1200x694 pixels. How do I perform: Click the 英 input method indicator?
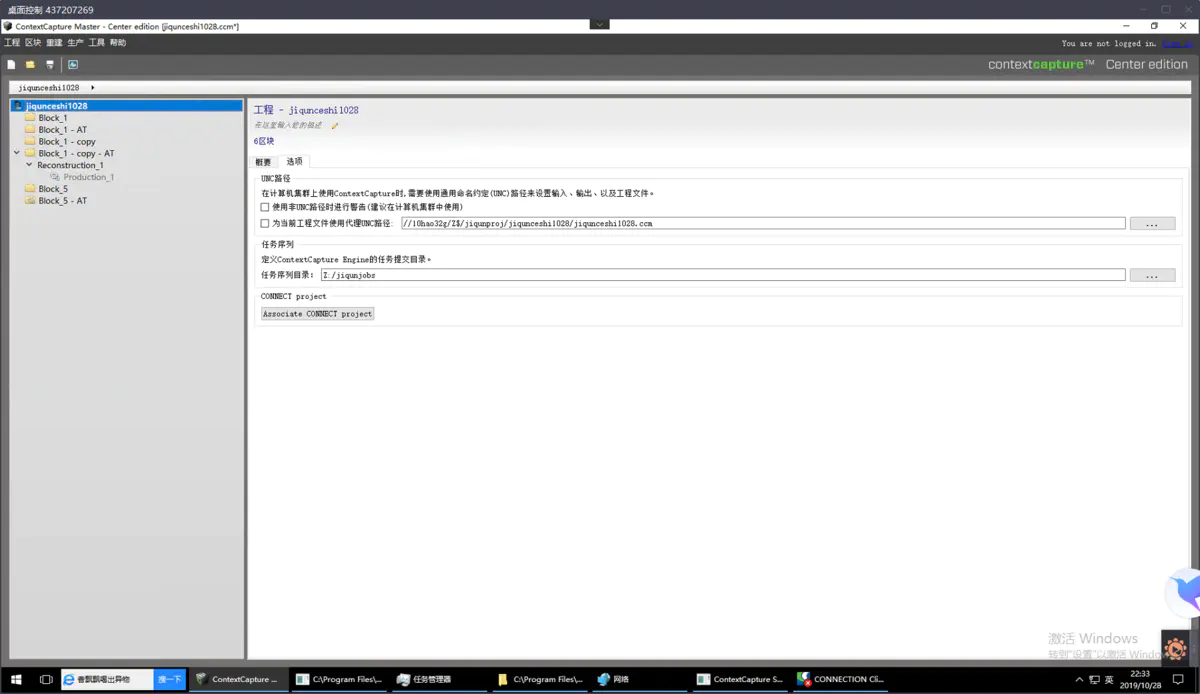1109,680
